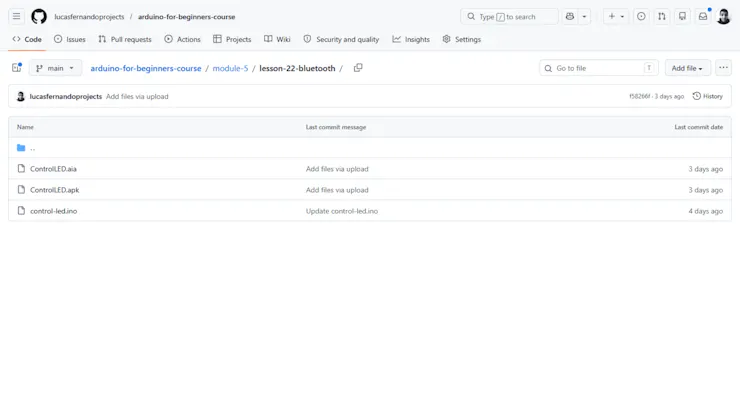Image resolution: width=740 pixels, height=416 pixels.
Task: Navigate to arduino-for-beginners-course breadcrumb
Action: click(146, 68)
